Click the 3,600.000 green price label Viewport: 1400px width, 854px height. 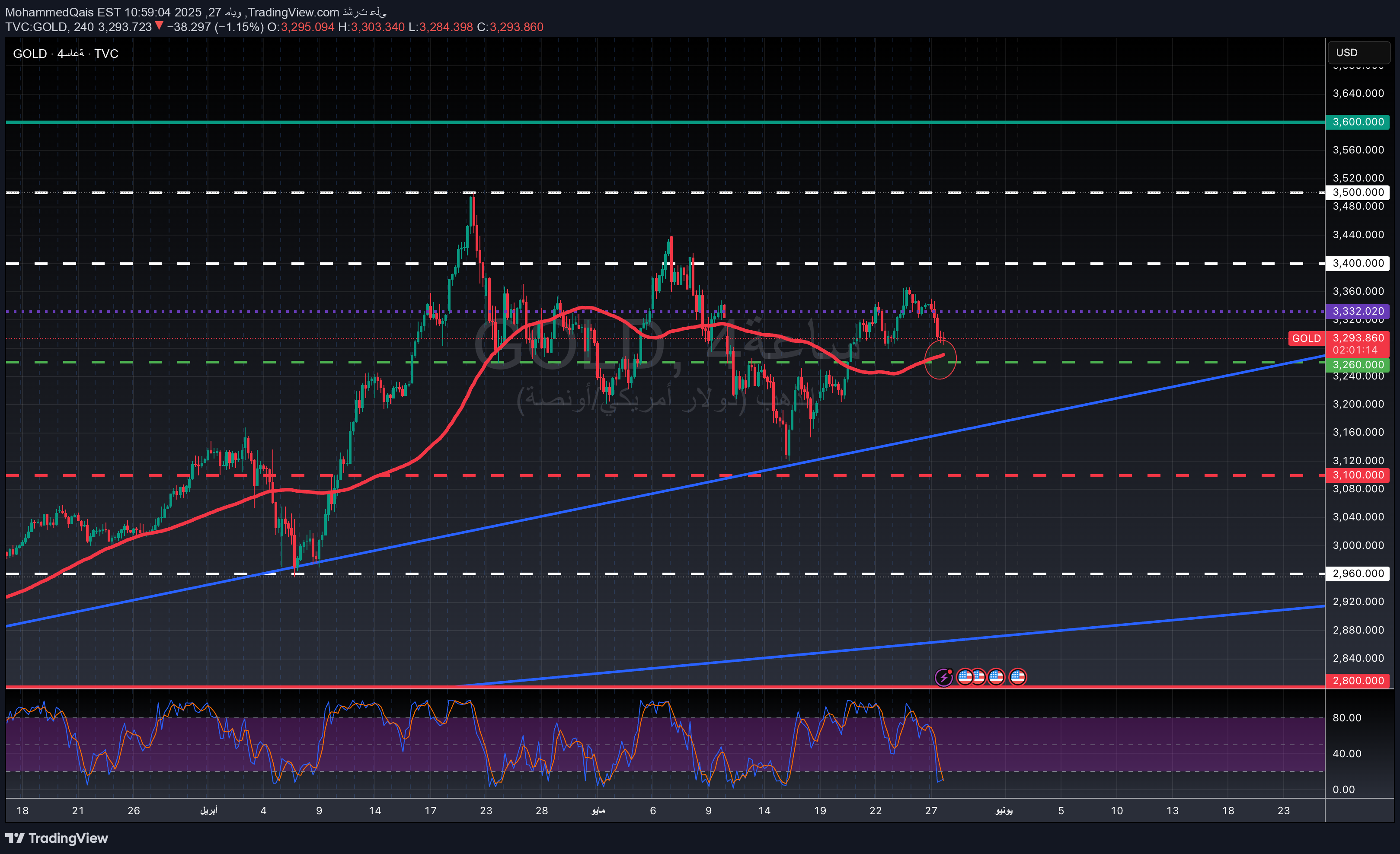[1358, 122]
